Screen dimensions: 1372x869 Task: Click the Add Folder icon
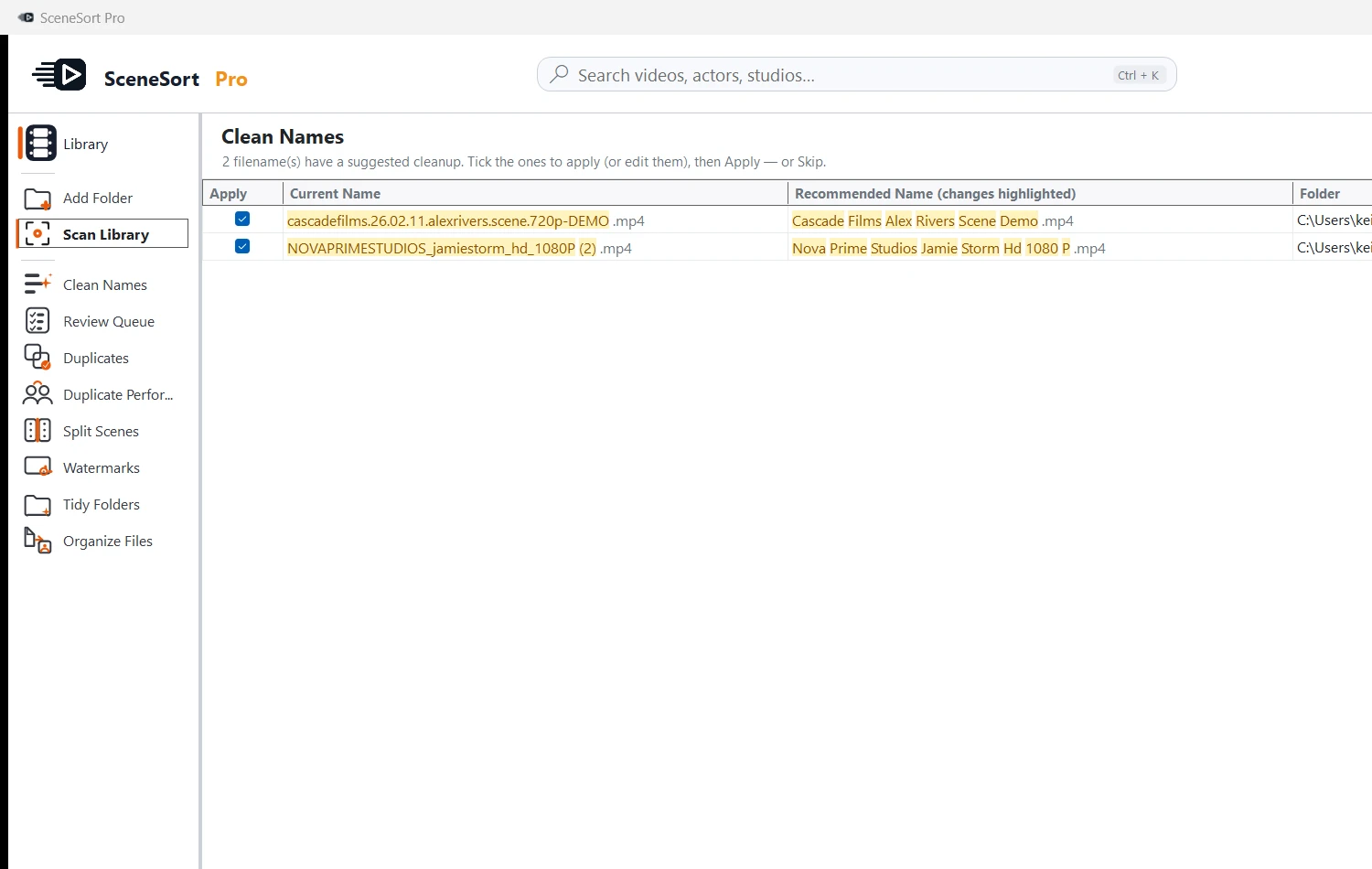(38, 198)
